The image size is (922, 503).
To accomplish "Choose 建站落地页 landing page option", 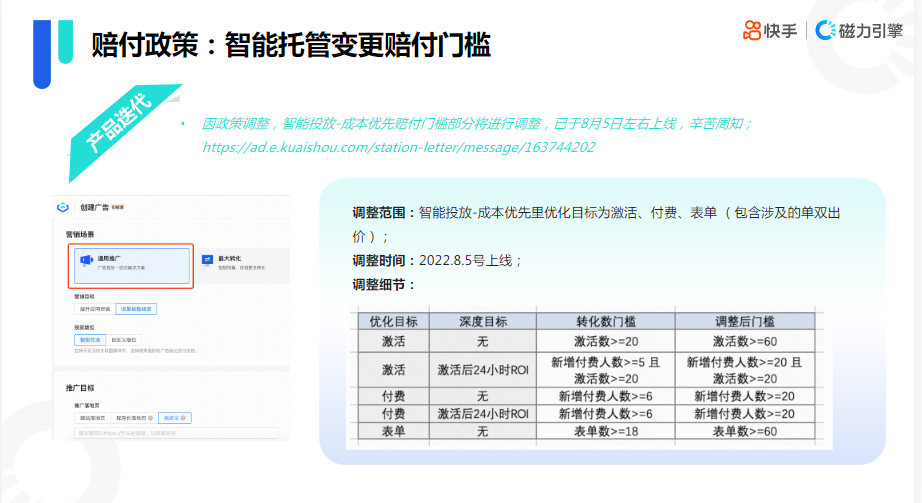I will (92, 418).
